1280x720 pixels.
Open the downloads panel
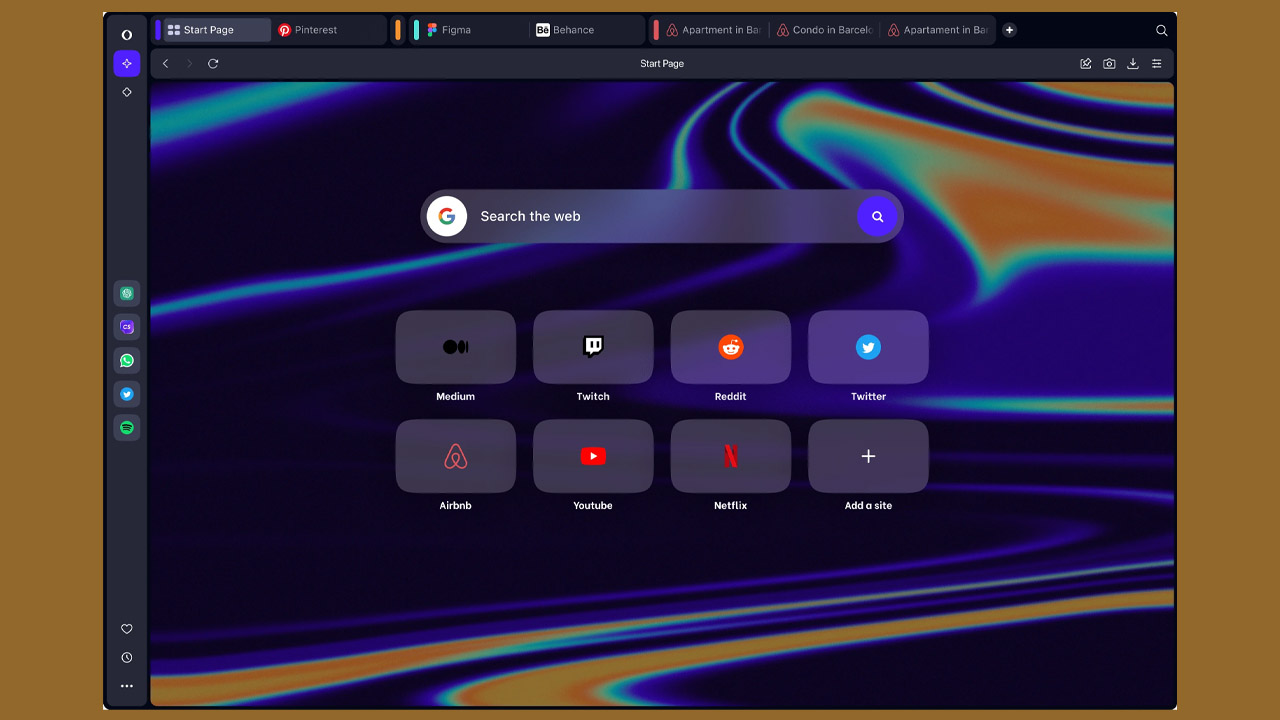coord(1133,64)
